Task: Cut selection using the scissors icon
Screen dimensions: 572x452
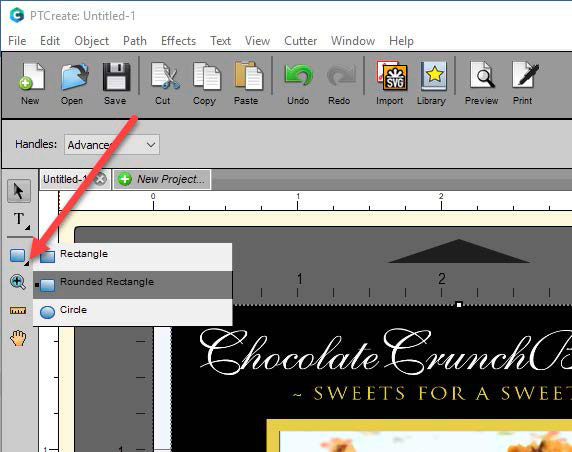Action: click(165, 77)
